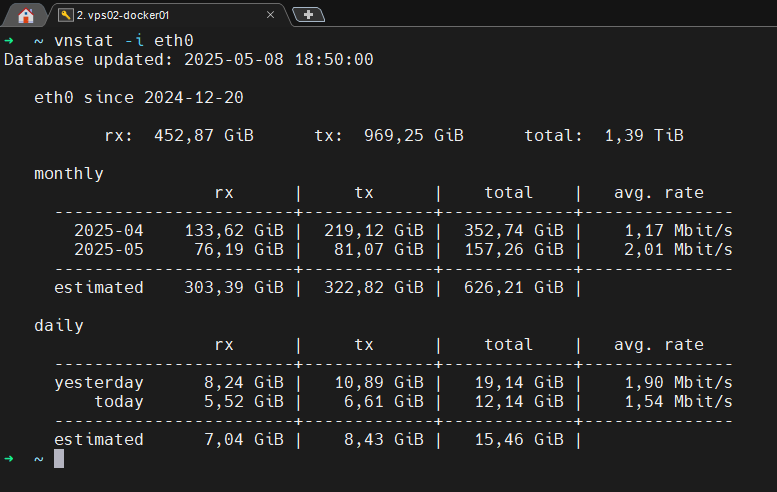The height and width of the screenshot is (492, 777).
Task: Click the green prompt arrow on the vnstat line
Action: click(x=9, y=40)
